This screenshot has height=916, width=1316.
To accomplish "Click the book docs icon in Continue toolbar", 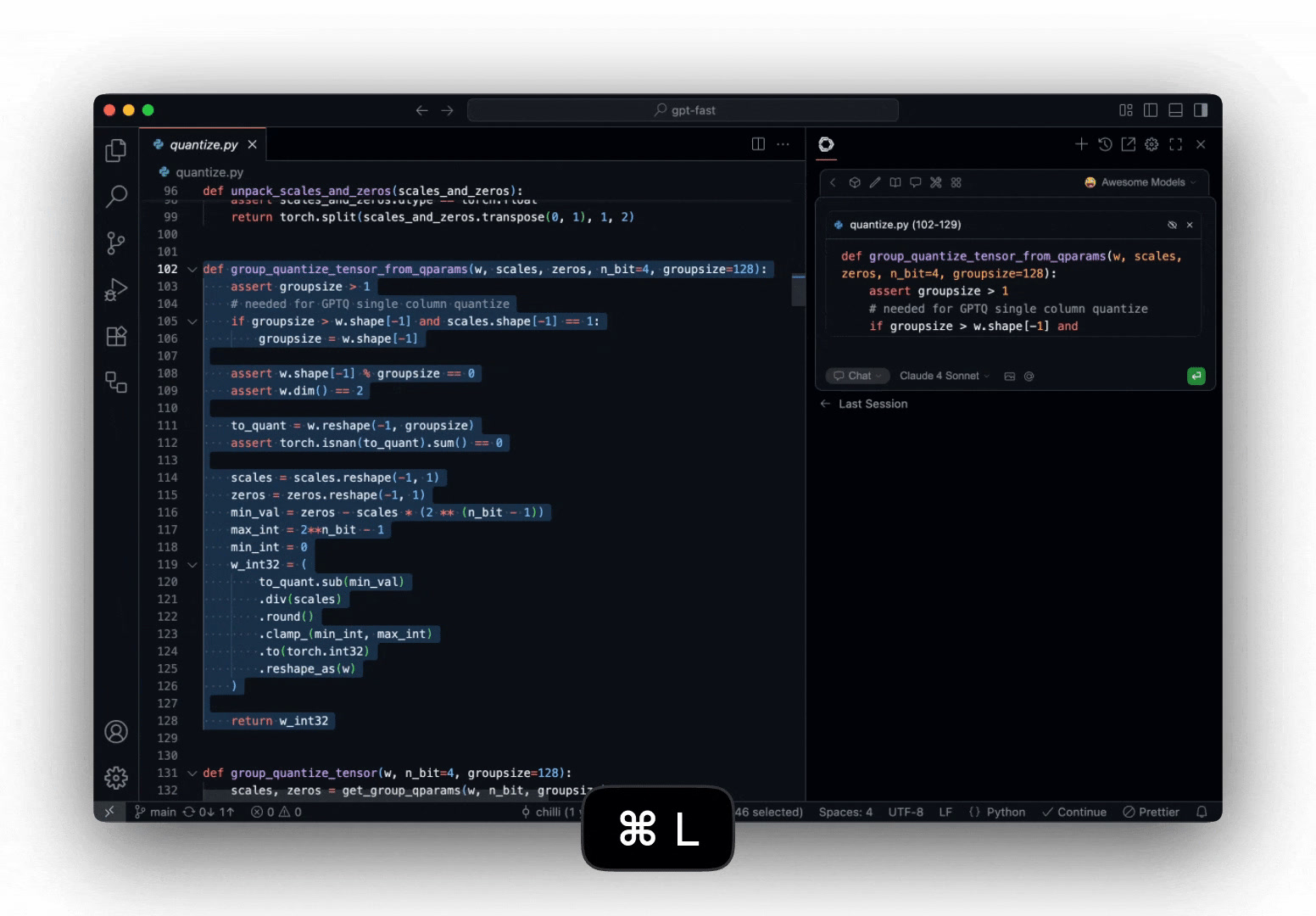I will coord(895,182).
